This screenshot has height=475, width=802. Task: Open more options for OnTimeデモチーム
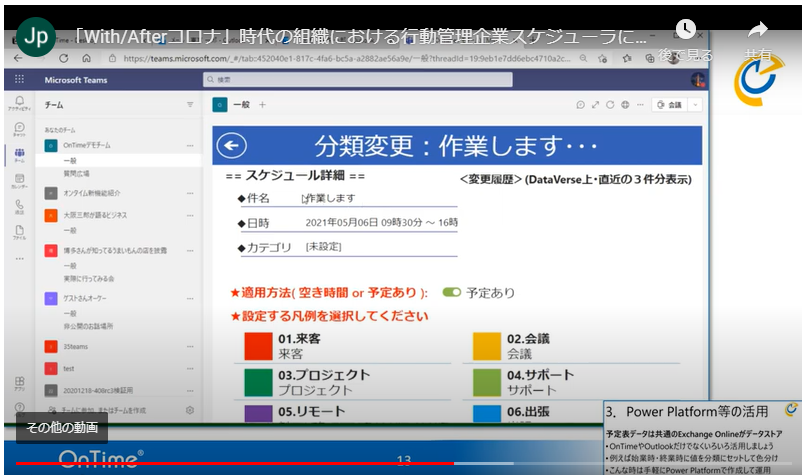point(190,146)
